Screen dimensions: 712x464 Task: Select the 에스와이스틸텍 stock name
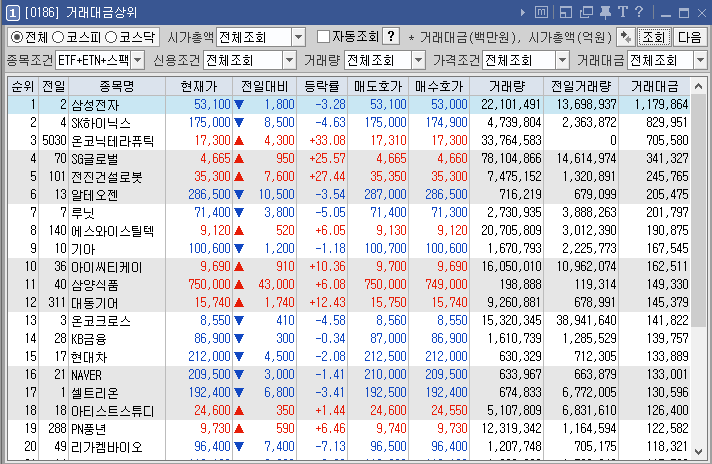[112, 231]
